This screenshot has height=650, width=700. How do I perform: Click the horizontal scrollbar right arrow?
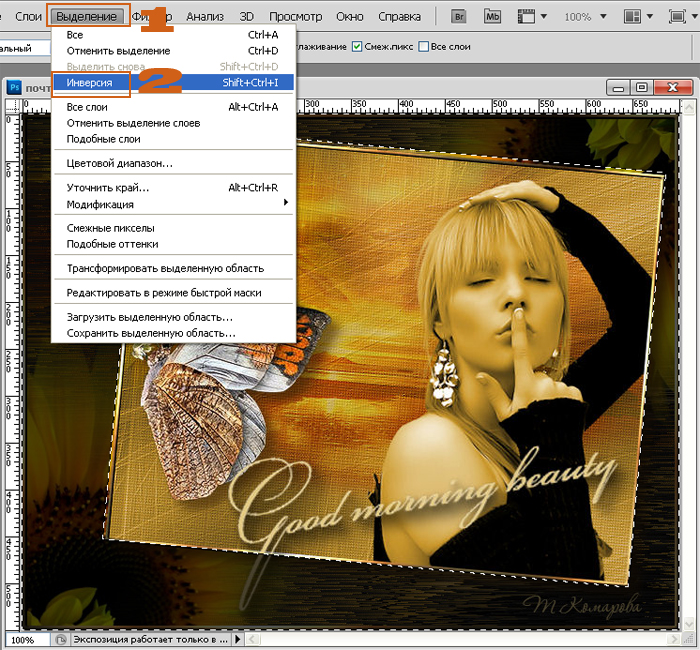[674, 639]
